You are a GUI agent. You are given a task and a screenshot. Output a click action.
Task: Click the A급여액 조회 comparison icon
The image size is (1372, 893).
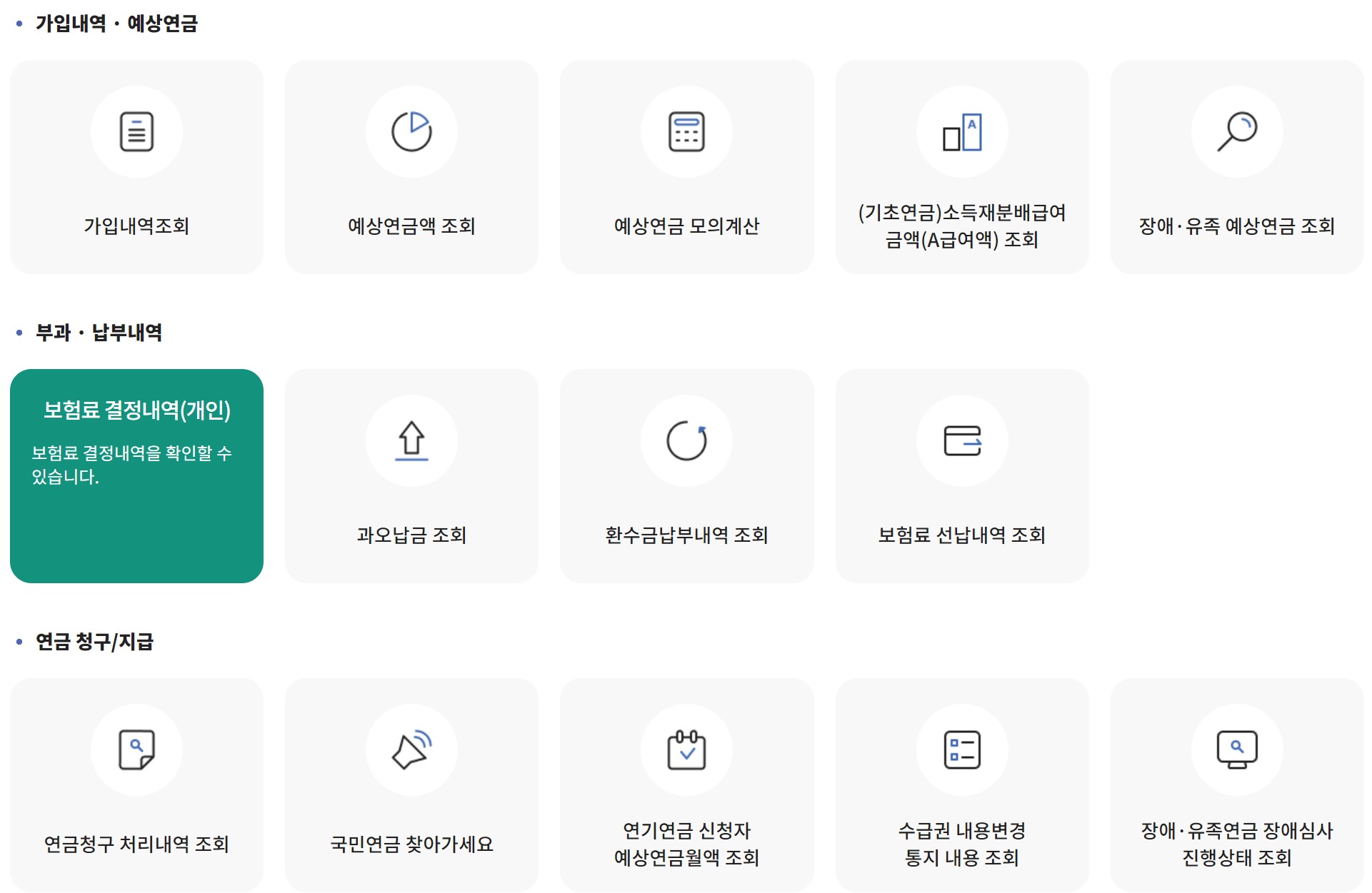(962, 131)
